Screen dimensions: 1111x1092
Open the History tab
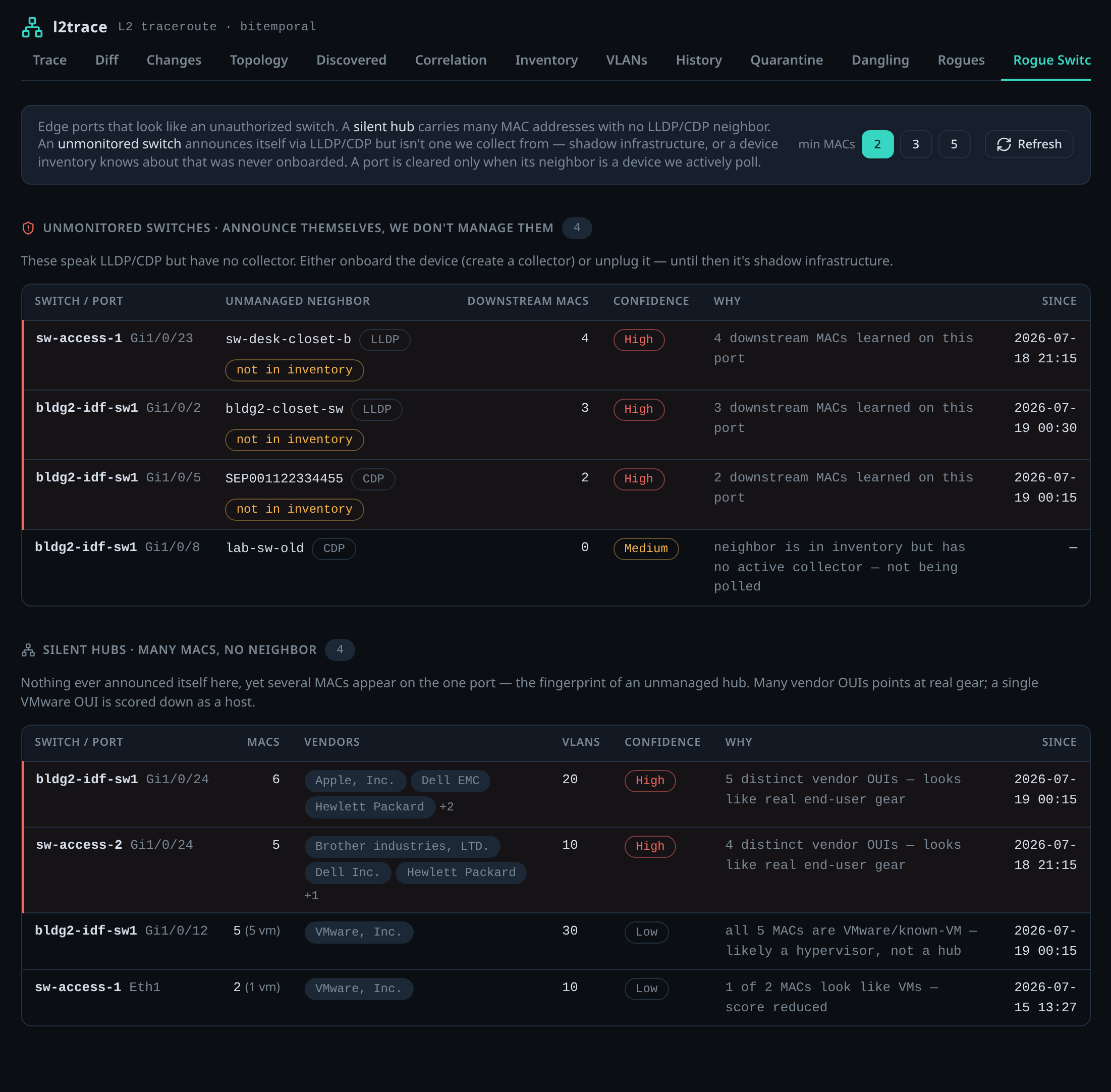pos(699,60)
